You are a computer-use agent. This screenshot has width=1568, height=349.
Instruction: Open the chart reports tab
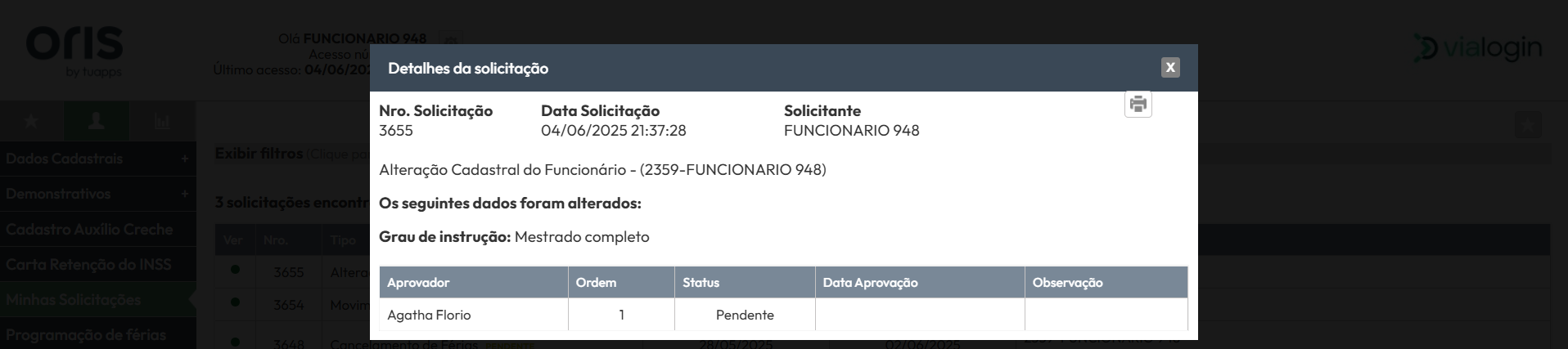(x=162, y=121)
